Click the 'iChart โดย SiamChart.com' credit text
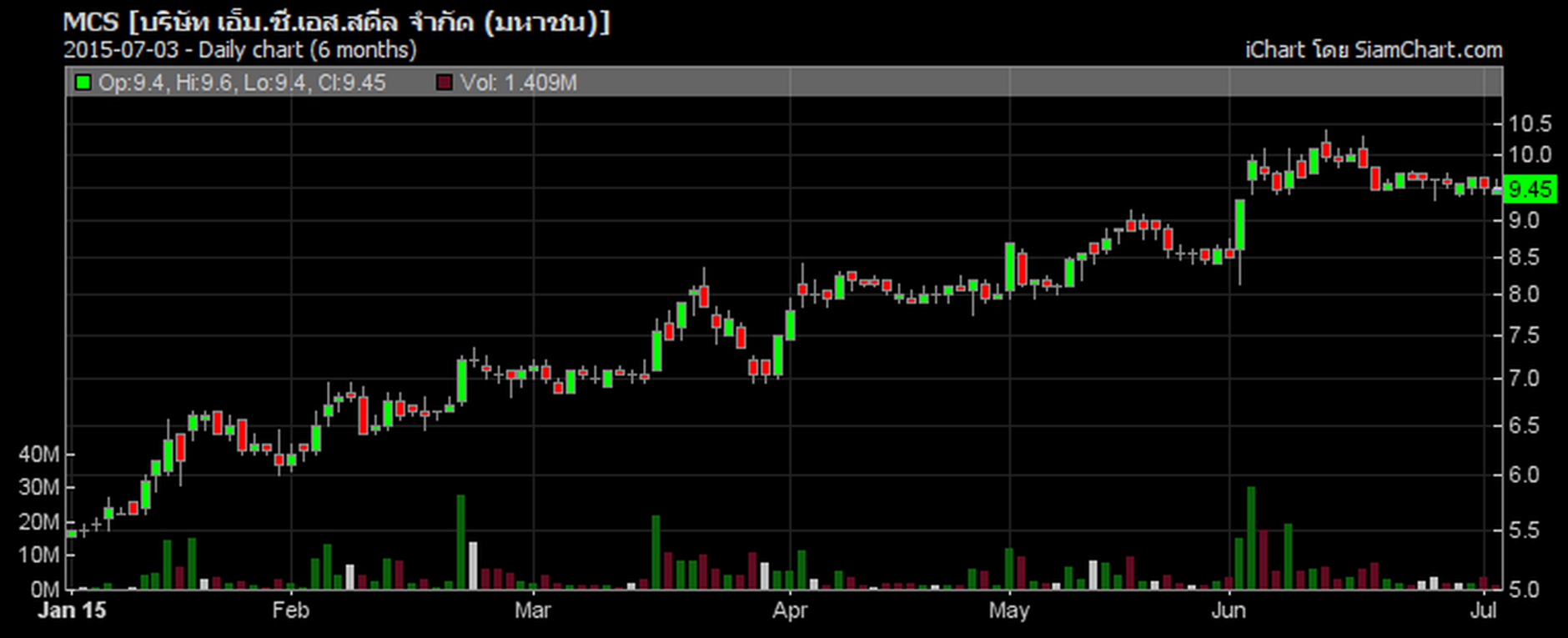 pos(1374,50)
